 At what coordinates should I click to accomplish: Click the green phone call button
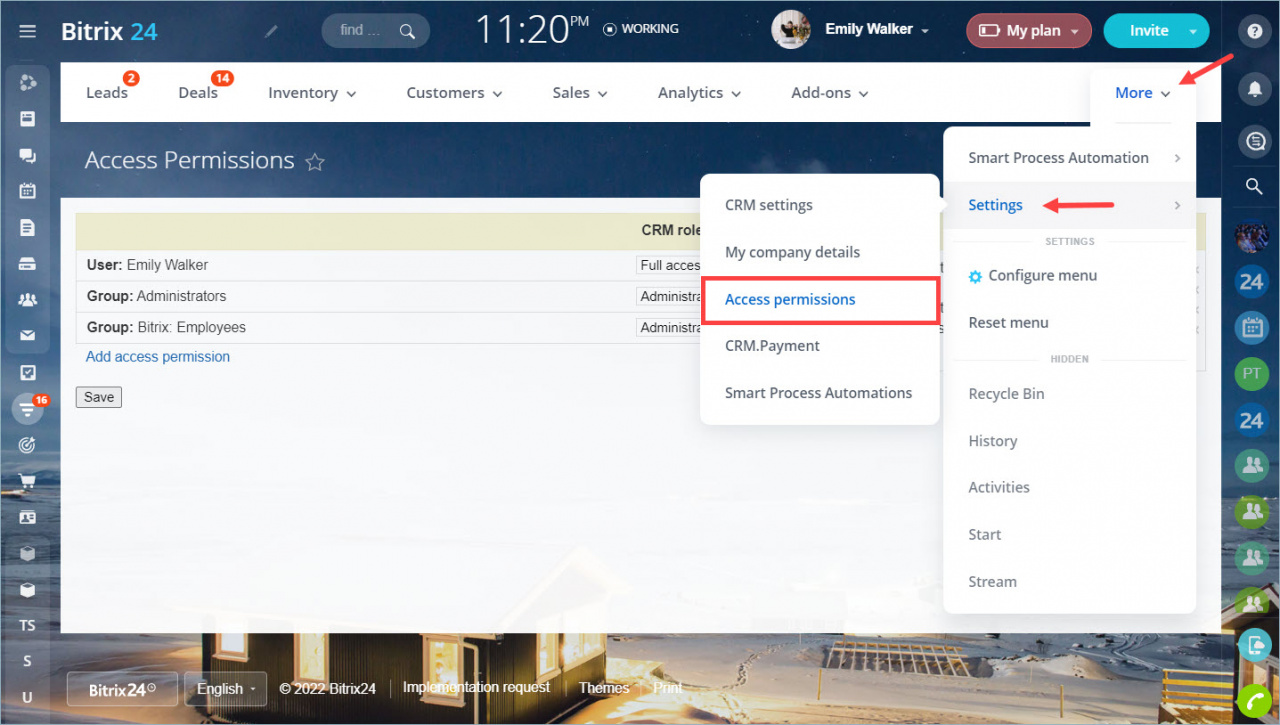(x=1252, y=699)
